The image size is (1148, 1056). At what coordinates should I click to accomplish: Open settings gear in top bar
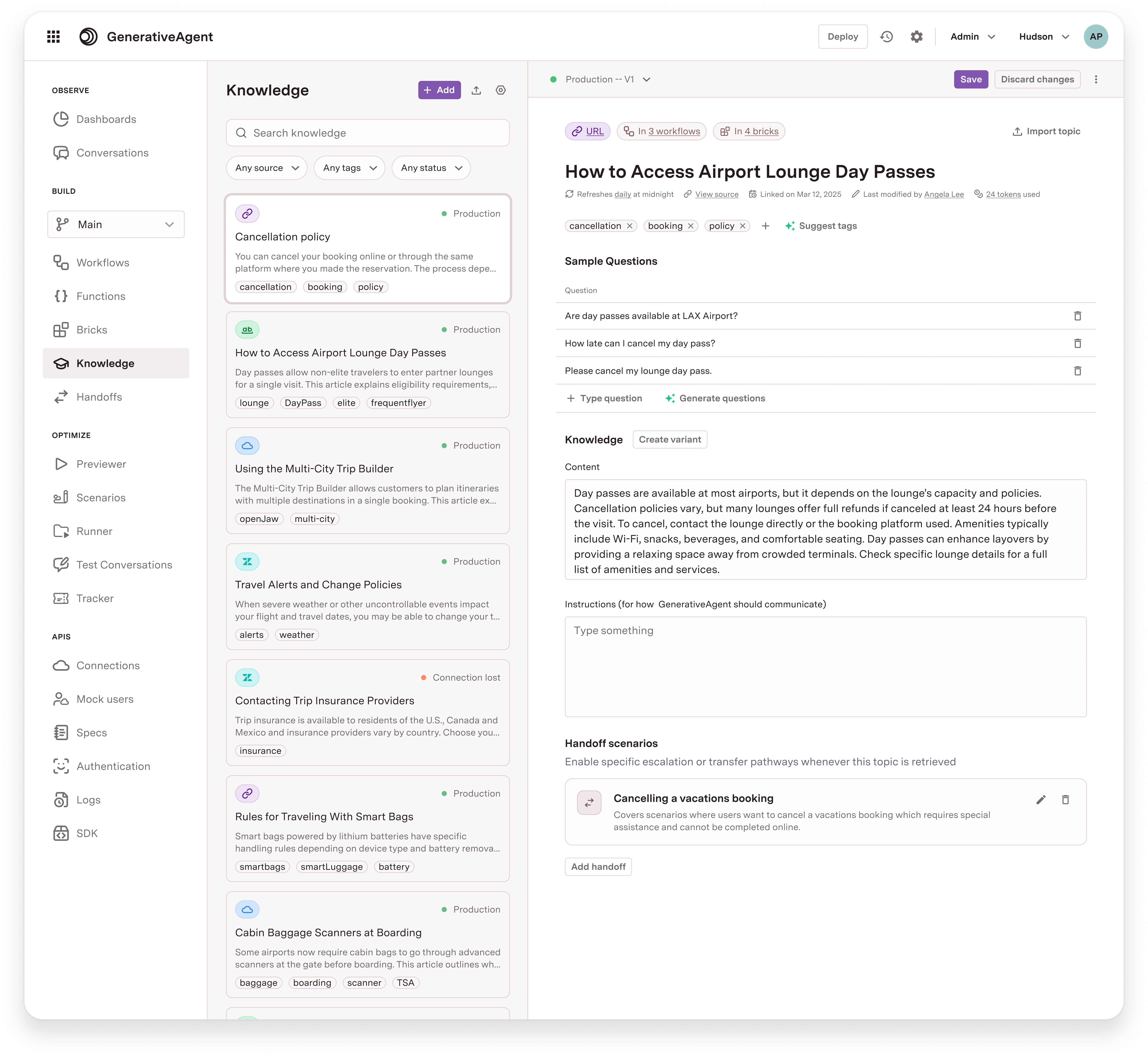tap(917, 37)
